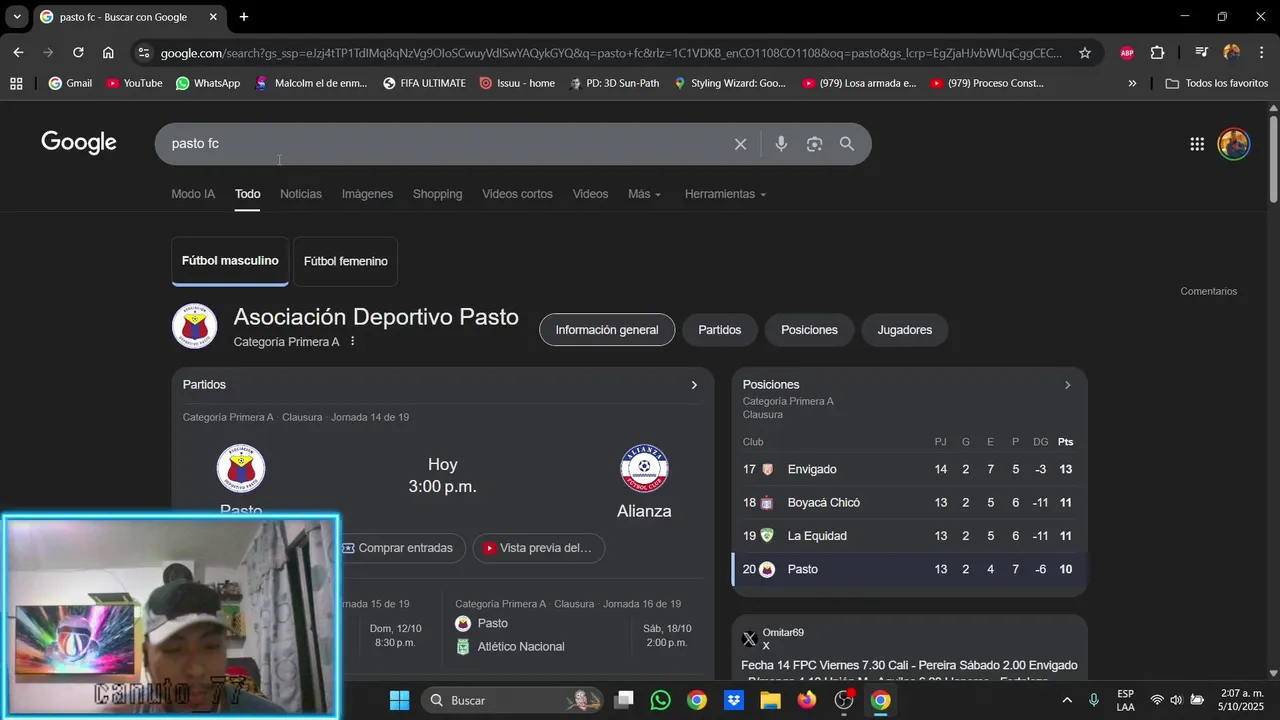Switch to the 'Videos cortos' tab

tap(517, 194)
